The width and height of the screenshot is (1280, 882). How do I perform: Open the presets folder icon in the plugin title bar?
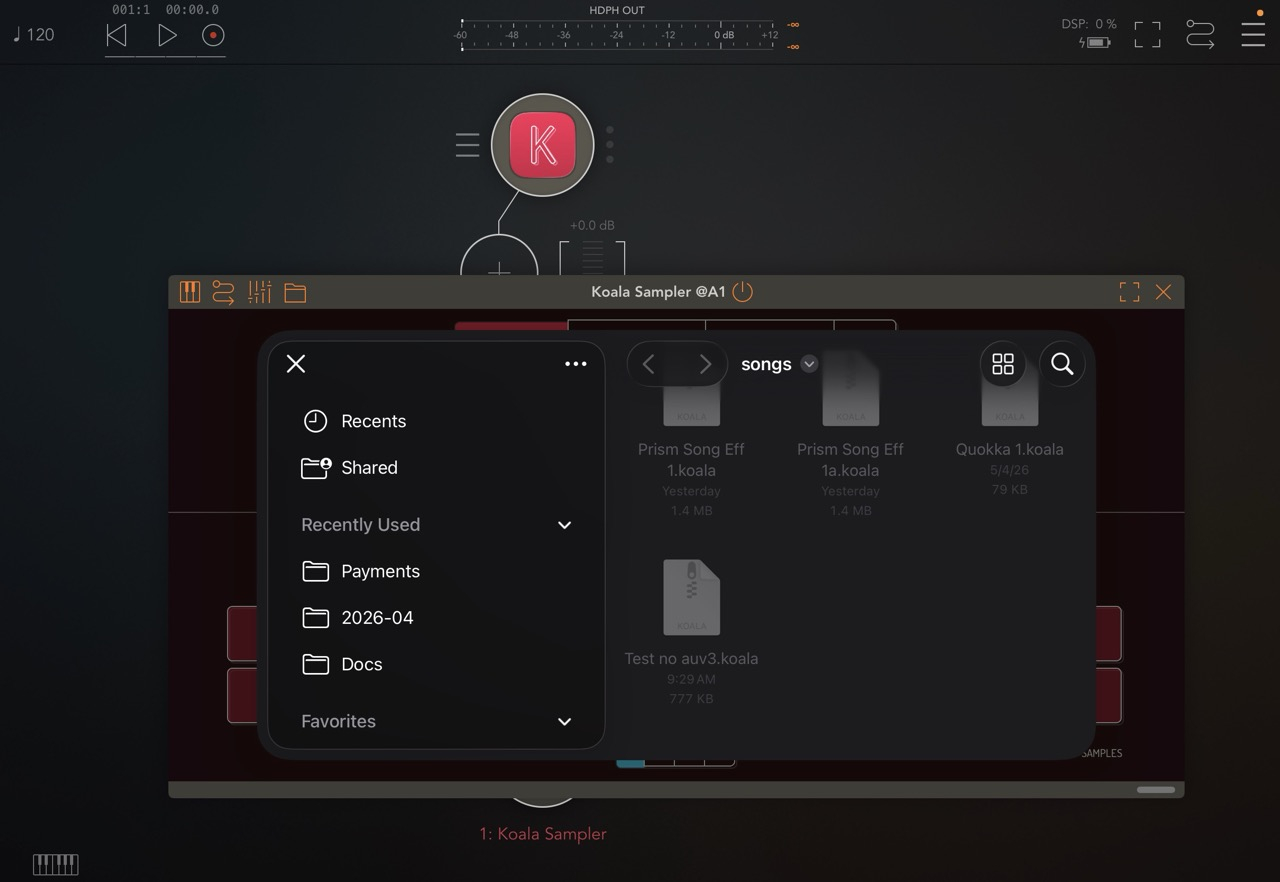pos(295,292)
